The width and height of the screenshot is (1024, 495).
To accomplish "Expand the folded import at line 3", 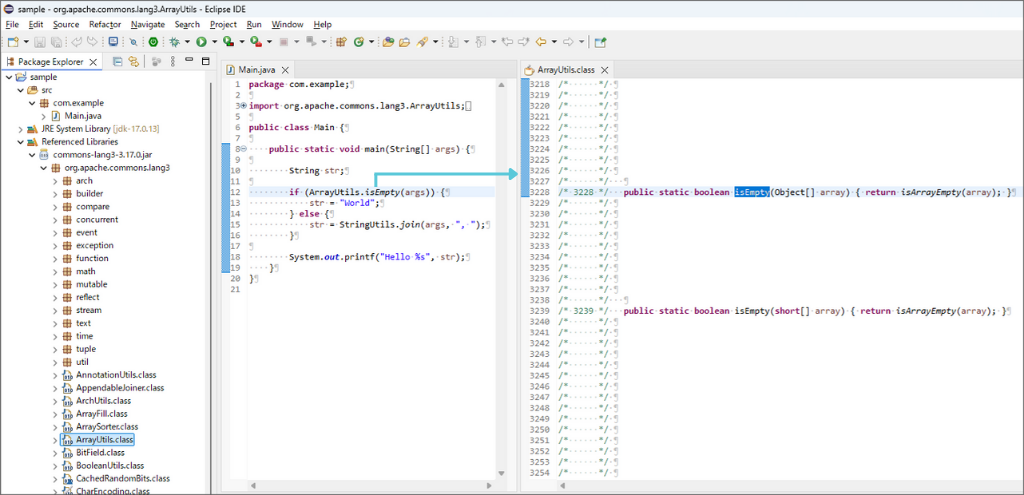I will pyautogui.click(x=242, y=106).
